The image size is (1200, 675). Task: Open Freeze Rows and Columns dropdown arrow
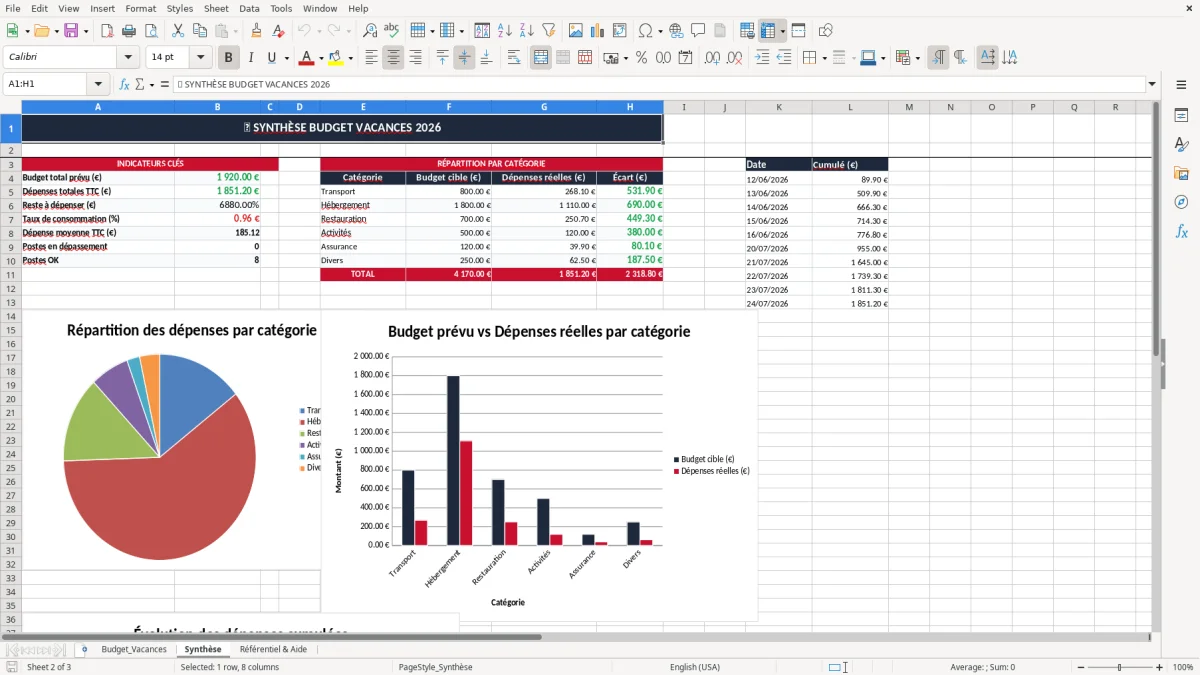click(x=782, y=31)
